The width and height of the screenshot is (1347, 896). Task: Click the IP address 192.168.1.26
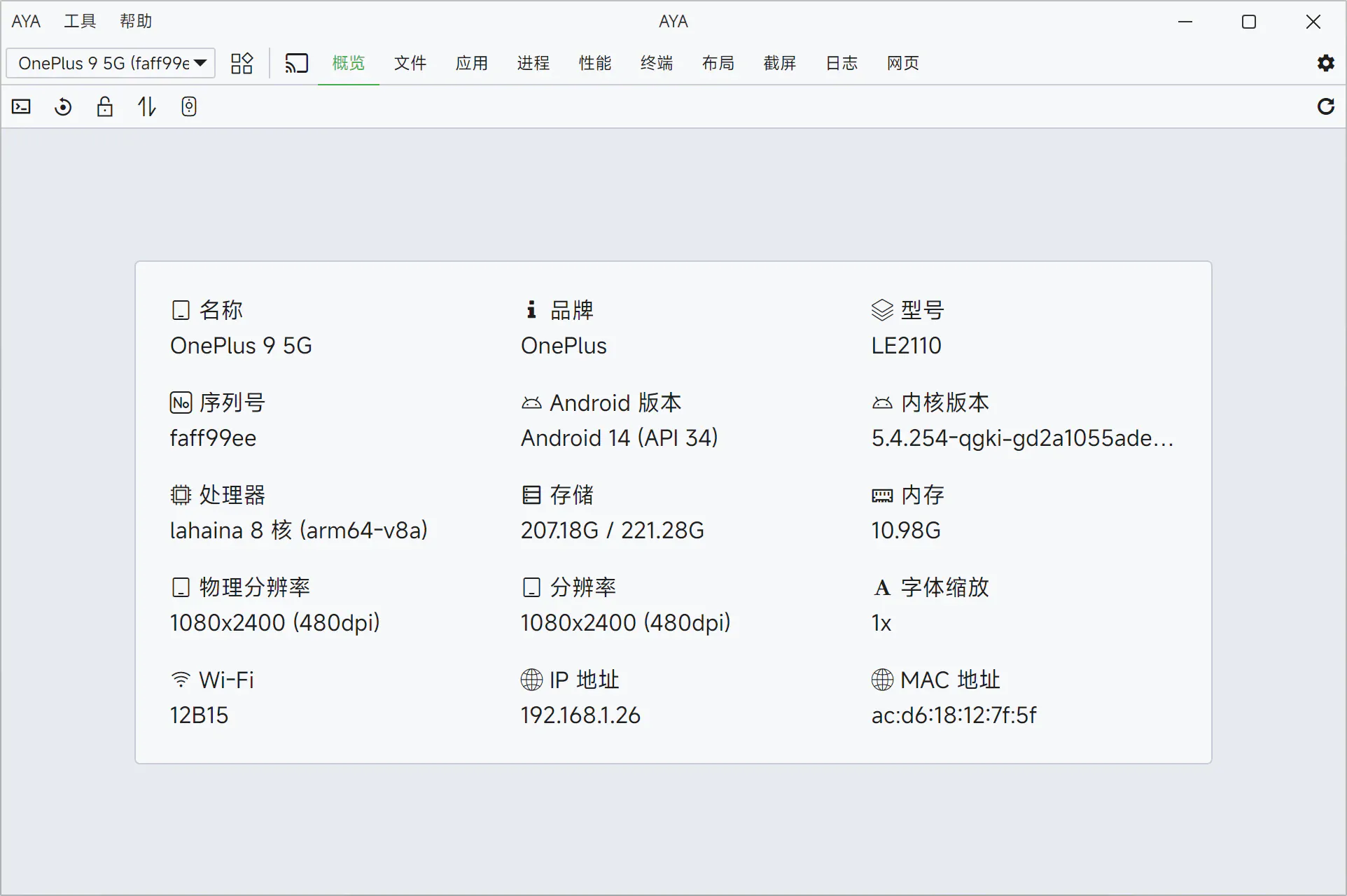pyautogui.click(x=580, y=715)
